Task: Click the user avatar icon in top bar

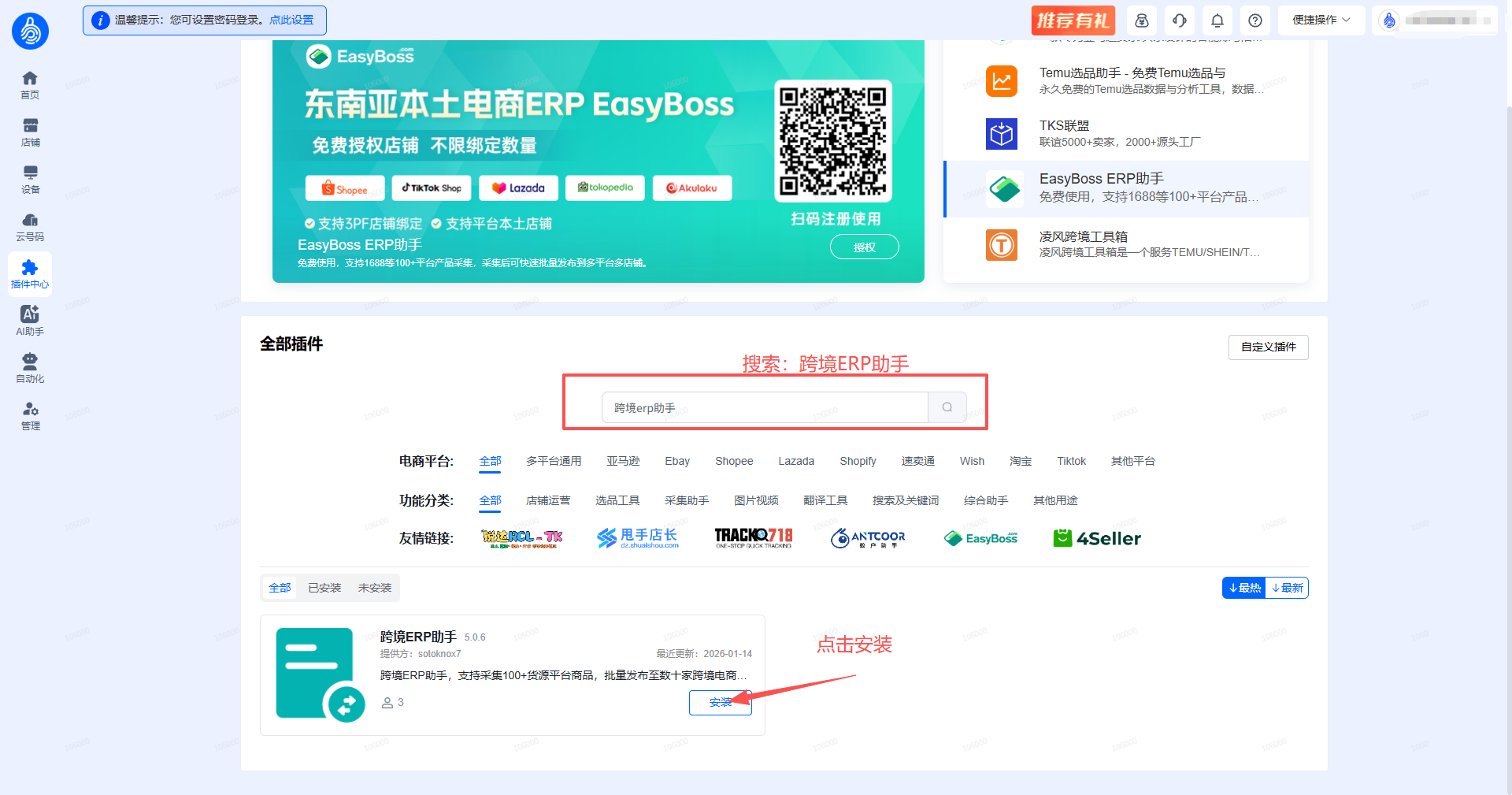Action: point(1389,20)
